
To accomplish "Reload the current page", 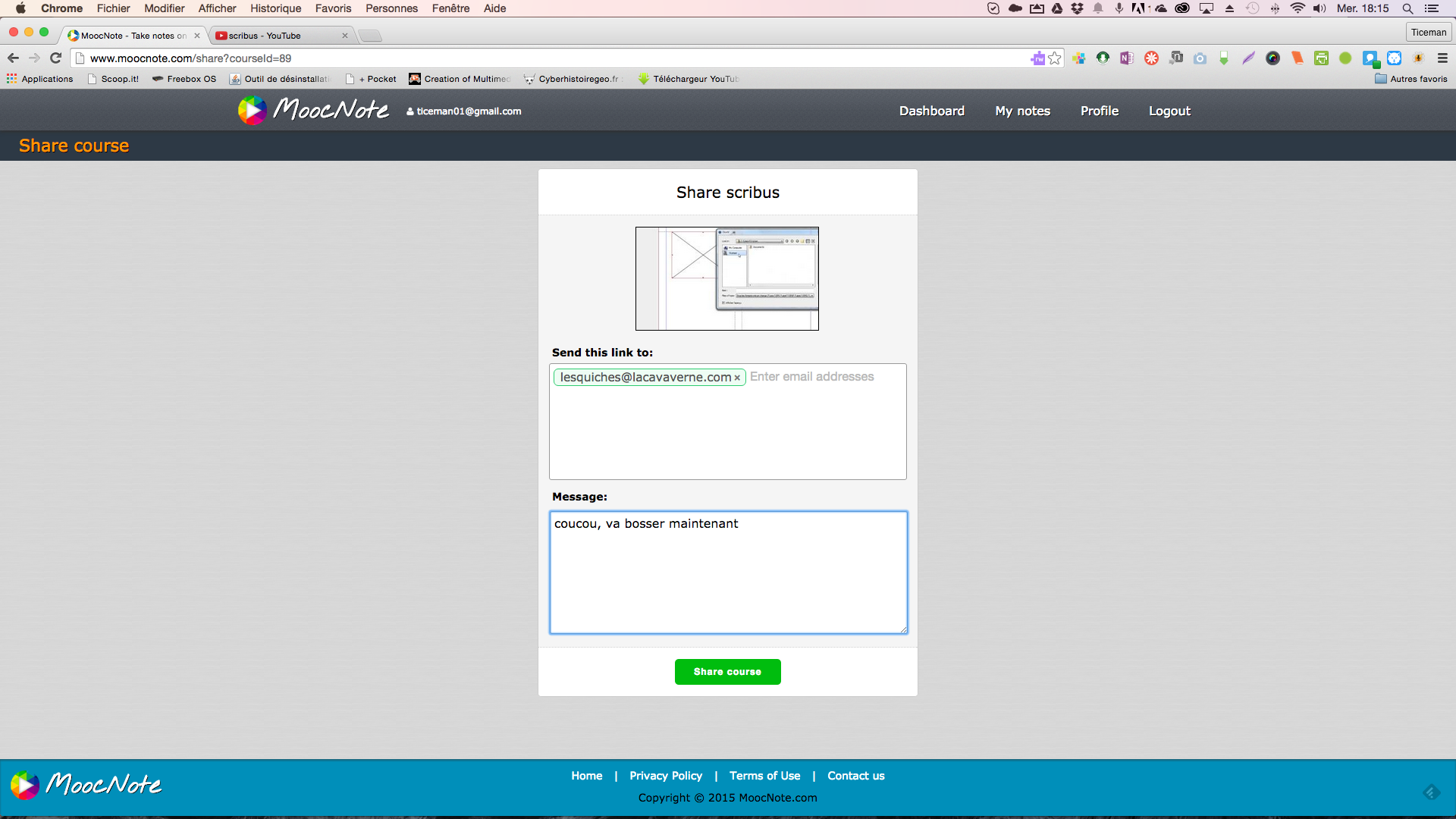I will click(x=55, y=58).
